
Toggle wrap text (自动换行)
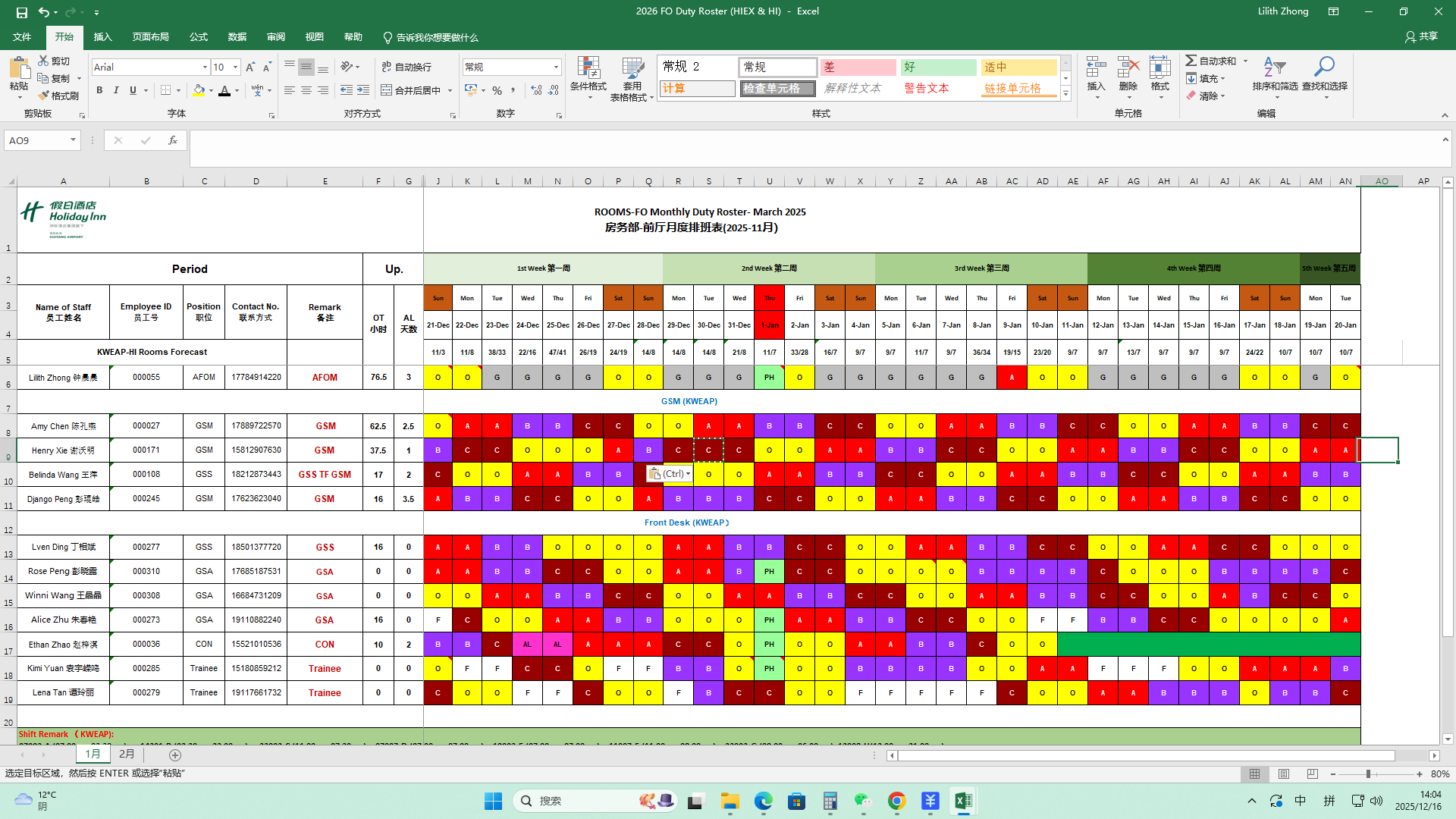point(406,67)
